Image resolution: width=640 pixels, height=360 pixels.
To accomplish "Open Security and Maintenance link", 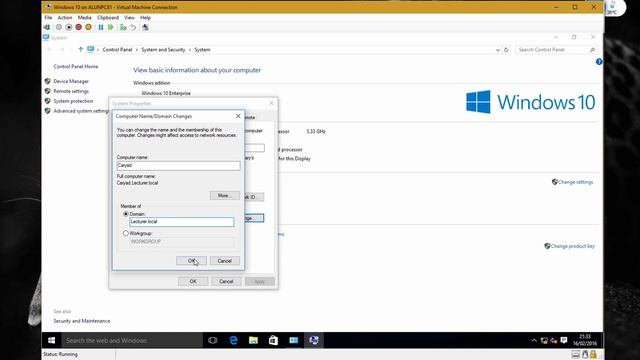I will (x=82, y=321).
